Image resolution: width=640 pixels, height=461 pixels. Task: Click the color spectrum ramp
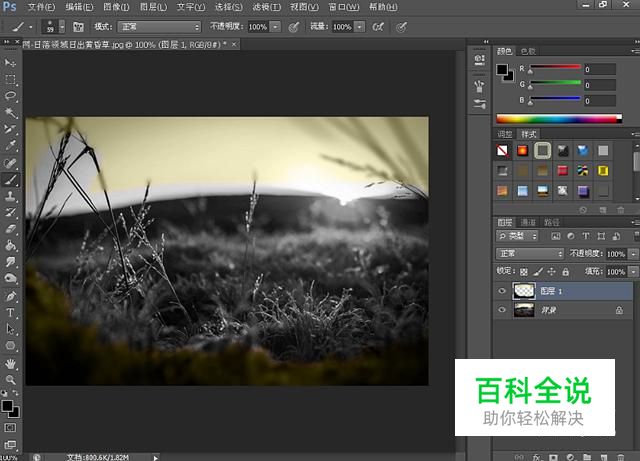point(559,119)
